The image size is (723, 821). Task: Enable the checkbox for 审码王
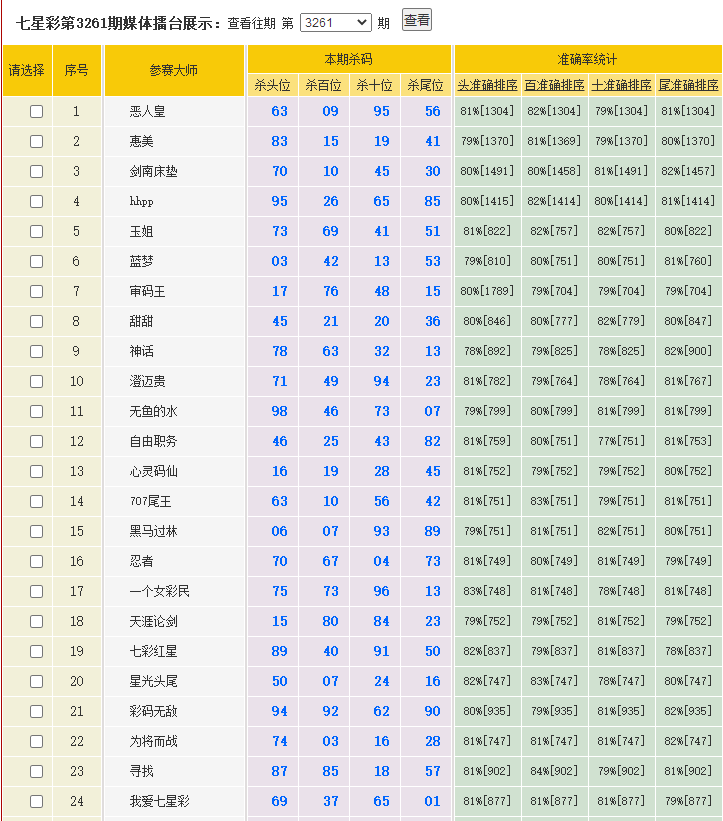click(37, 292)
